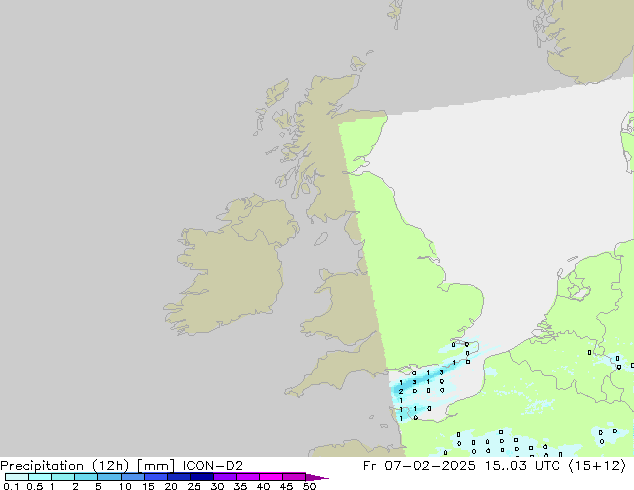Image resolution: width=634 pixels, height=490 pixels.
Task: Select the 30–35 mm purple legend swatch
Action: pos(228,477)
